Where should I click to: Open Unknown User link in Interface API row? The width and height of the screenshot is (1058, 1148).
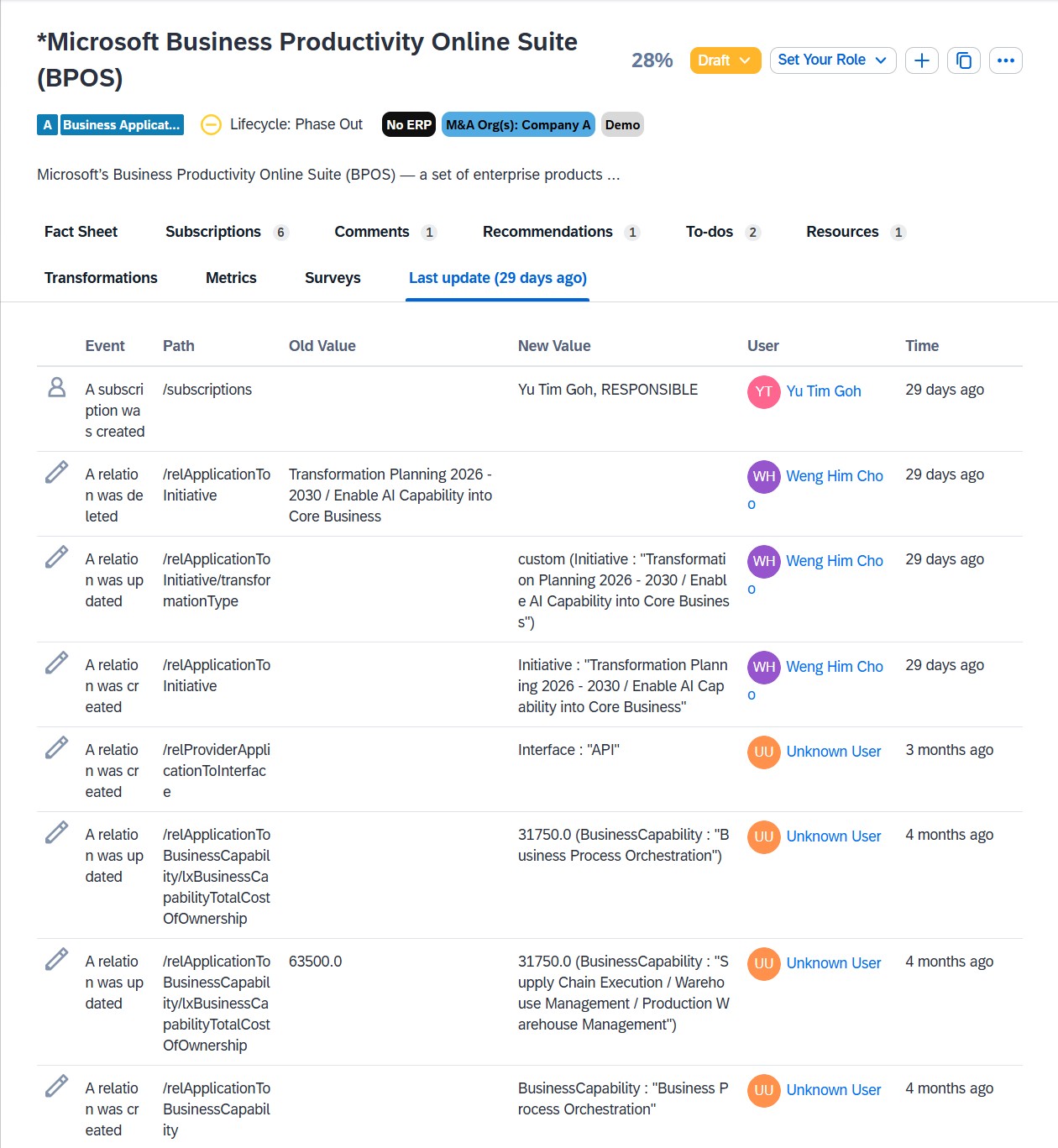[x=834, y=752]
